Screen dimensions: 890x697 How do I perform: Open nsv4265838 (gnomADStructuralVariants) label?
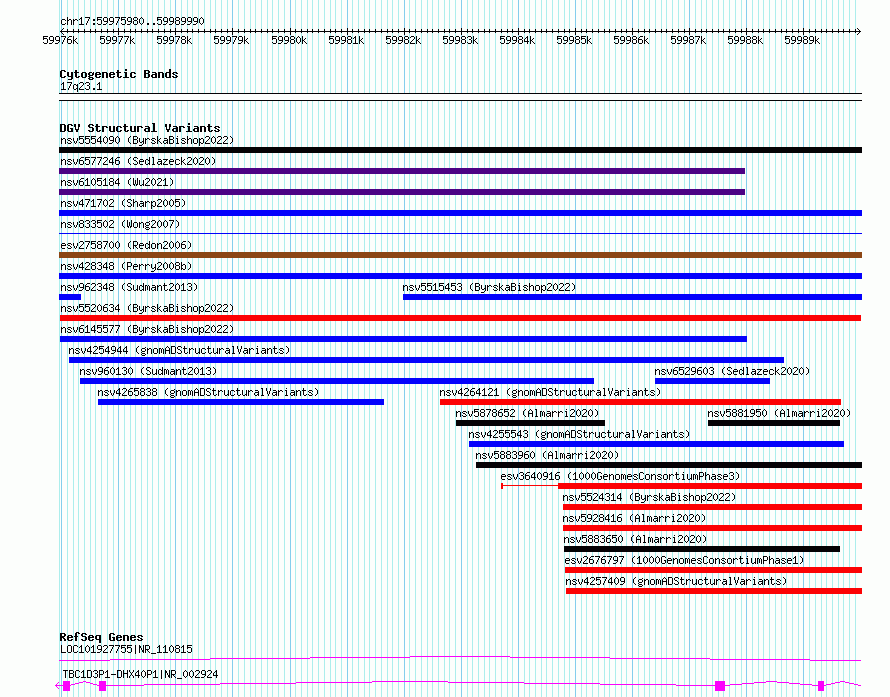[x=208, y=392]
